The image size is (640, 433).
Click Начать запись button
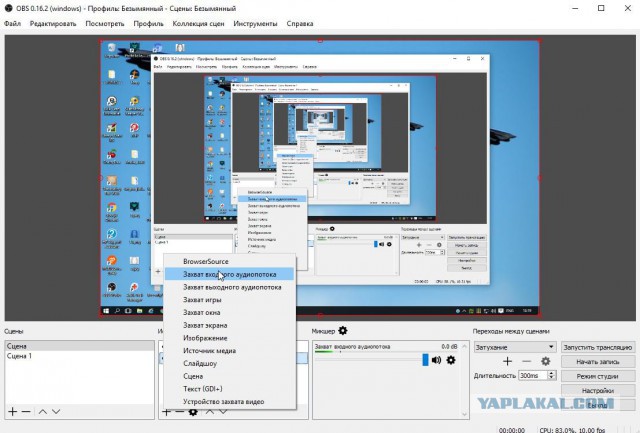tap(598, 362)
